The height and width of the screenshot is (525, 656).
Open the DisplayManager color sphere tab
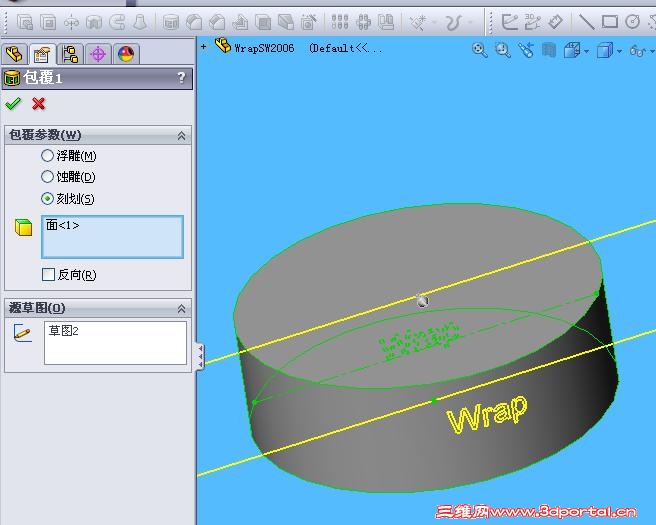[126, 54]
